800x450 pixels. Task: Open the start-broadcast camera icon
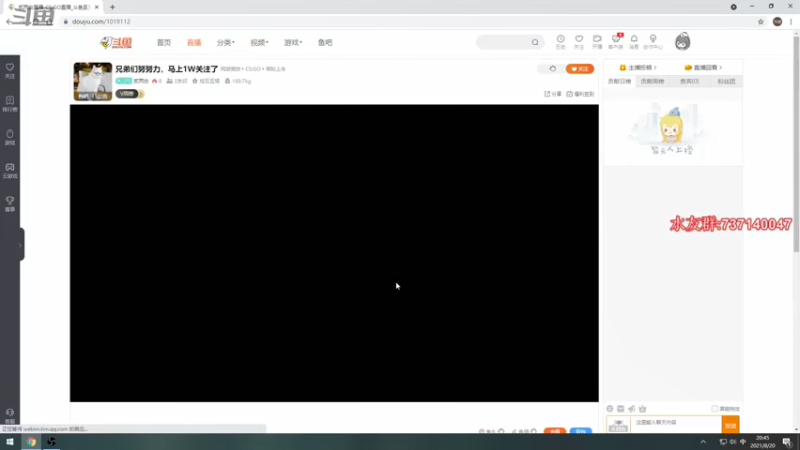(597, 41)
